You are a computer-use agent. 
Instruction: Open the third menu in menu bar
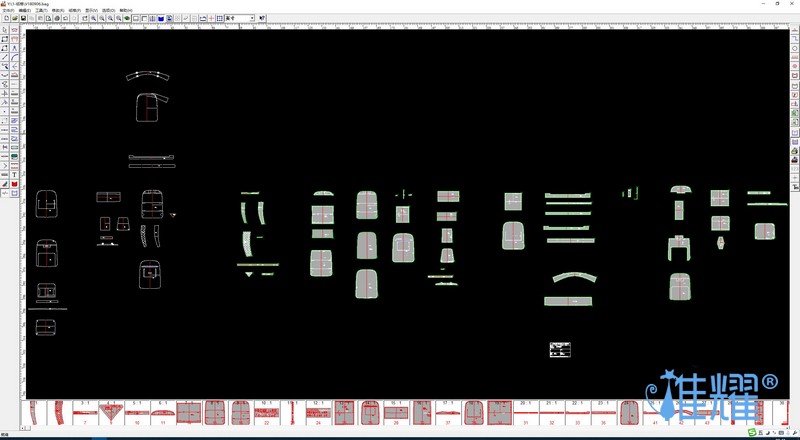(x=41, y=10)
